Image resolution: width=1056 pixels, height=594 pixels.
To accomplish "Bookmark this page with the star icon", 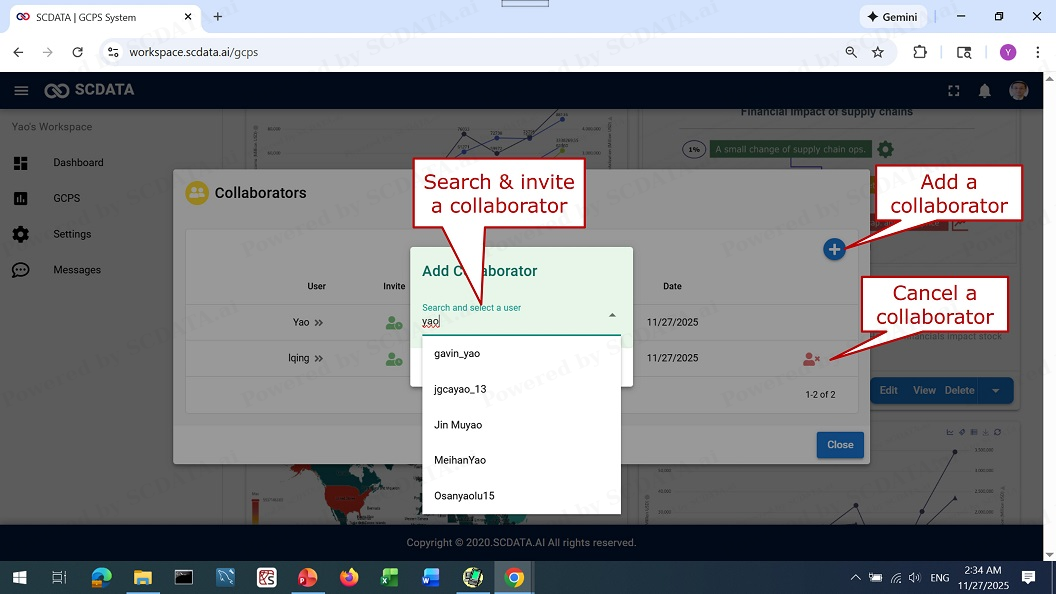I will [x=878, y=52].
